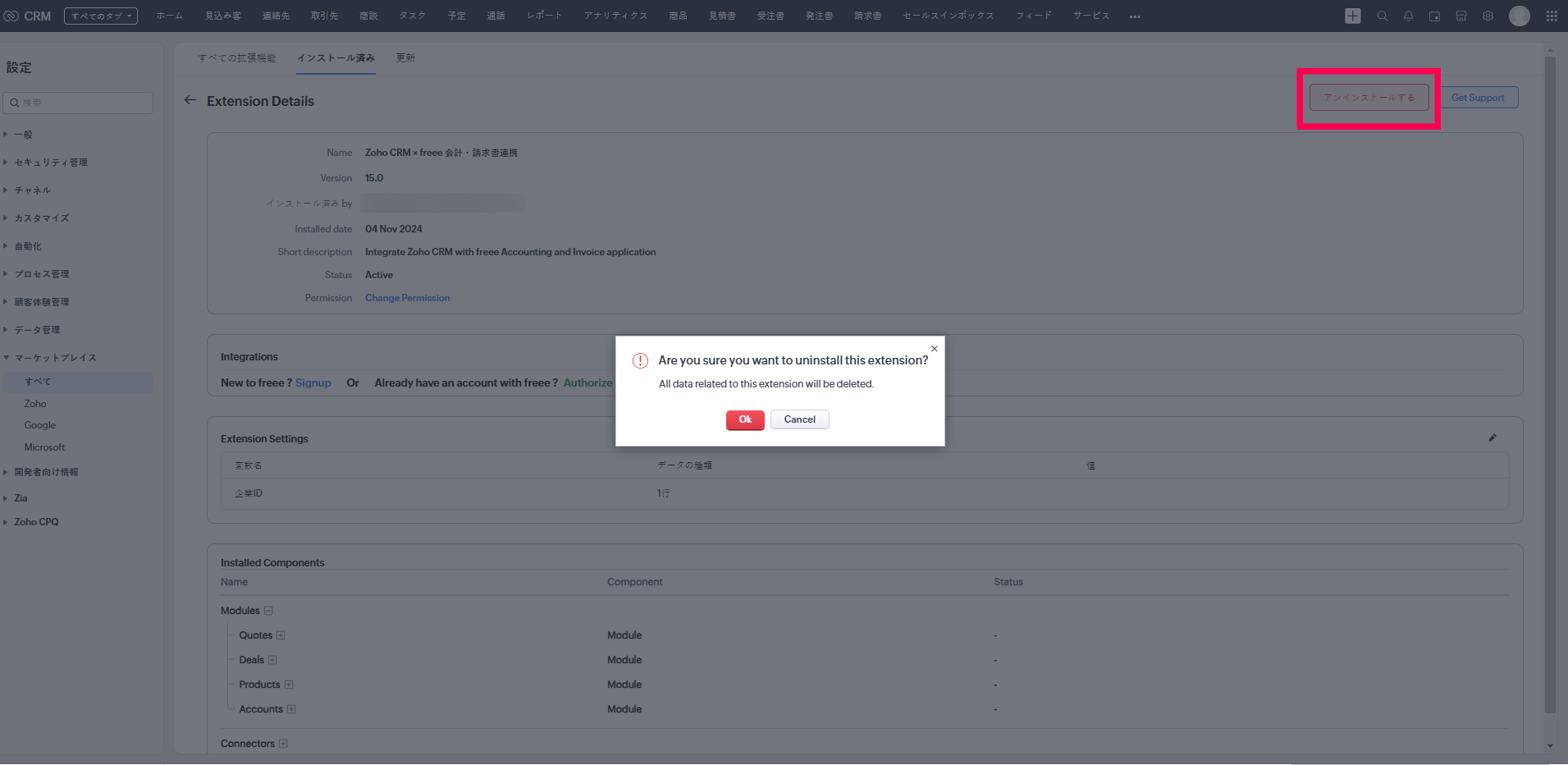Go back with the arrow beside Extension Details

[x=190, y=100]
